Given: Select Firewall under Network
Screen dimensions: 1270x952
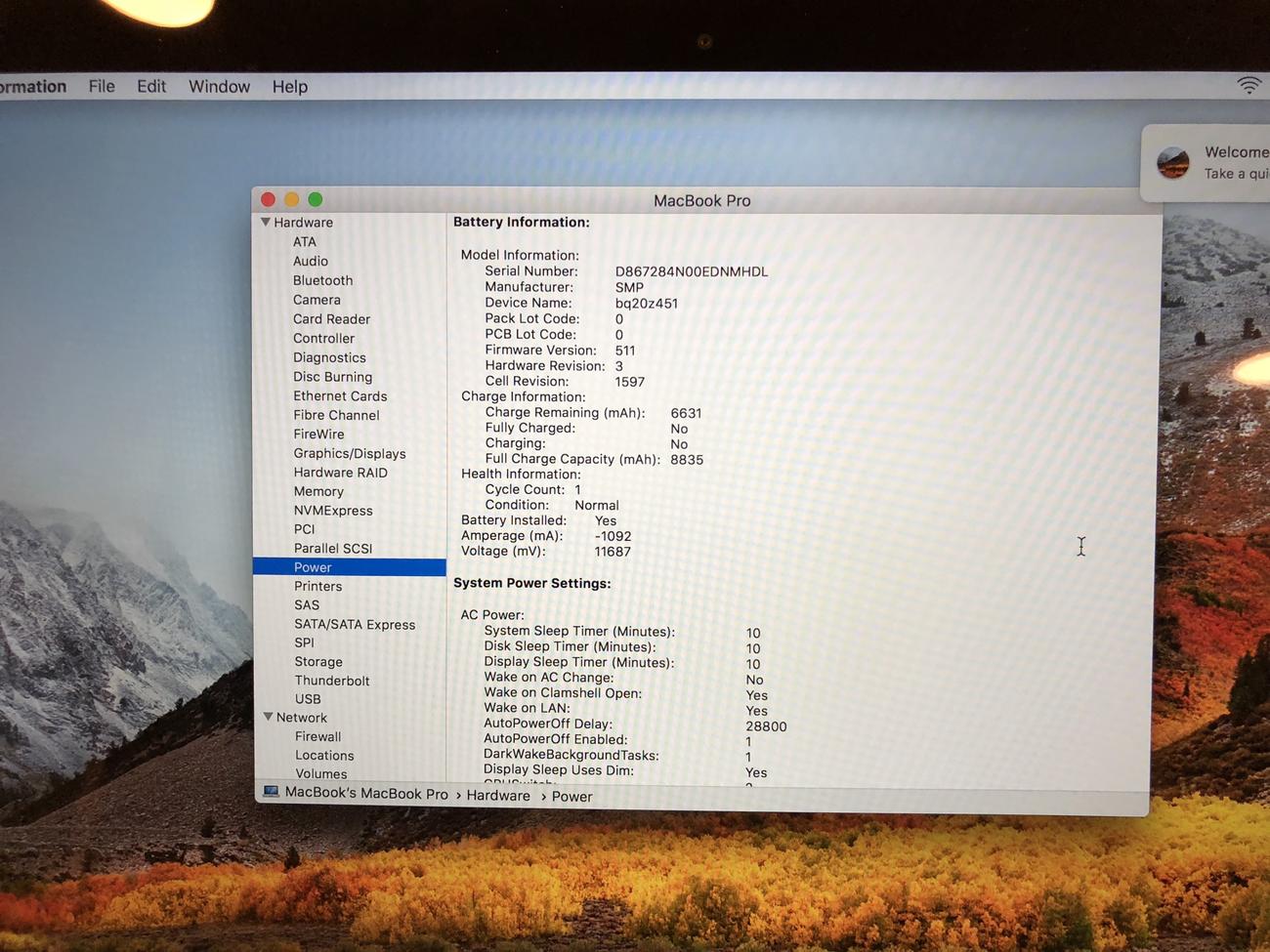Looking at the screenshot, I should tap(318, 737).
